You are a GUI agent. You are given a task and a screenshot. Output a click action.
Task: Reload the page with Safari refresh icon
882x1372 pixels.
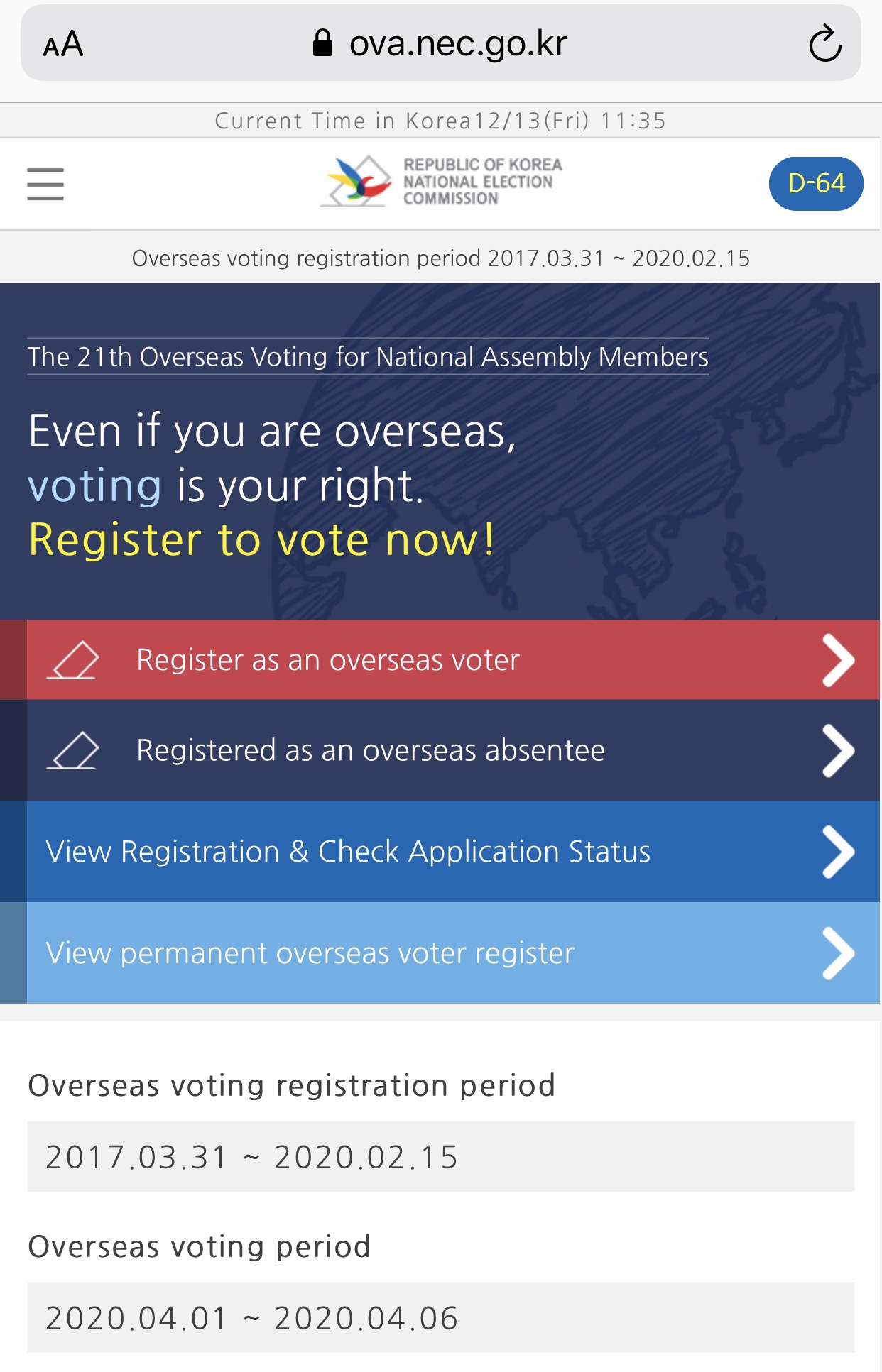824,44
